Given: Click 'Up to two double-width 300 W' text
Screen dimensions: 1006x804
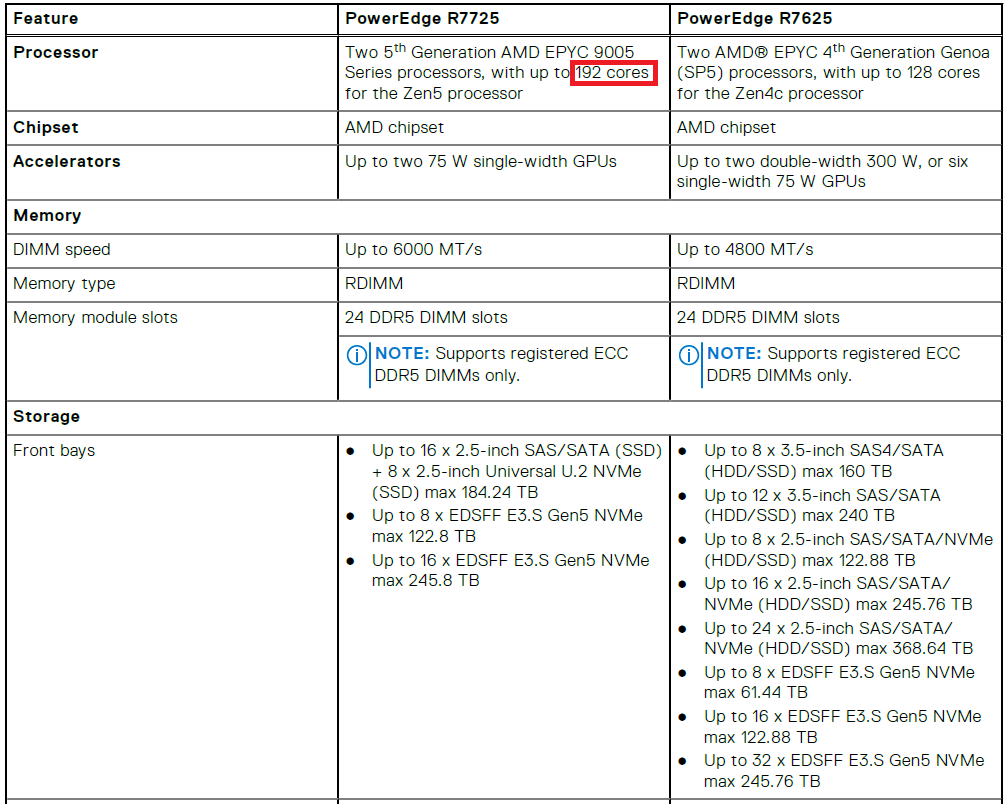Looking at the screenshot, I should click(797, 161).
